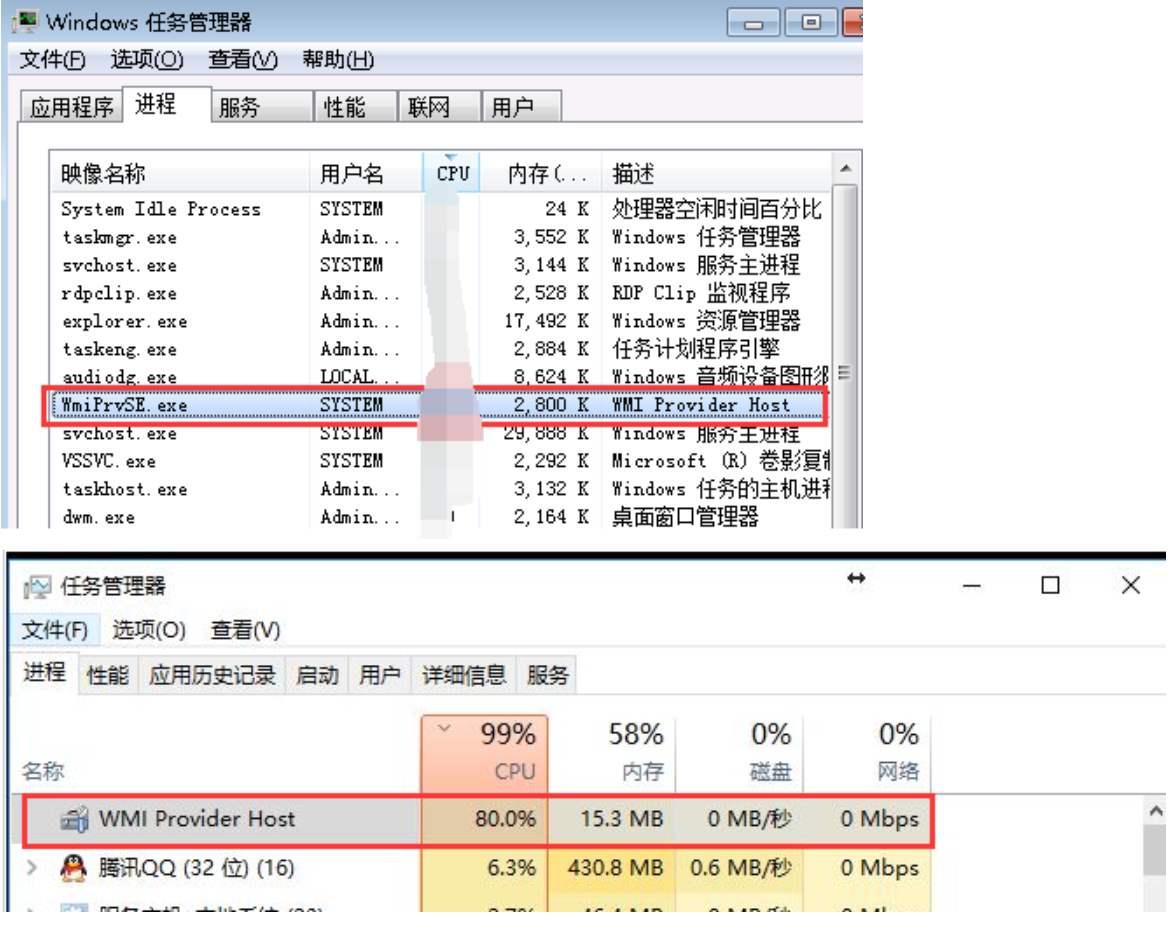Expand 腾讯QQ (32 位) process group
This screenshot has height=940, width=1175.
32,868
